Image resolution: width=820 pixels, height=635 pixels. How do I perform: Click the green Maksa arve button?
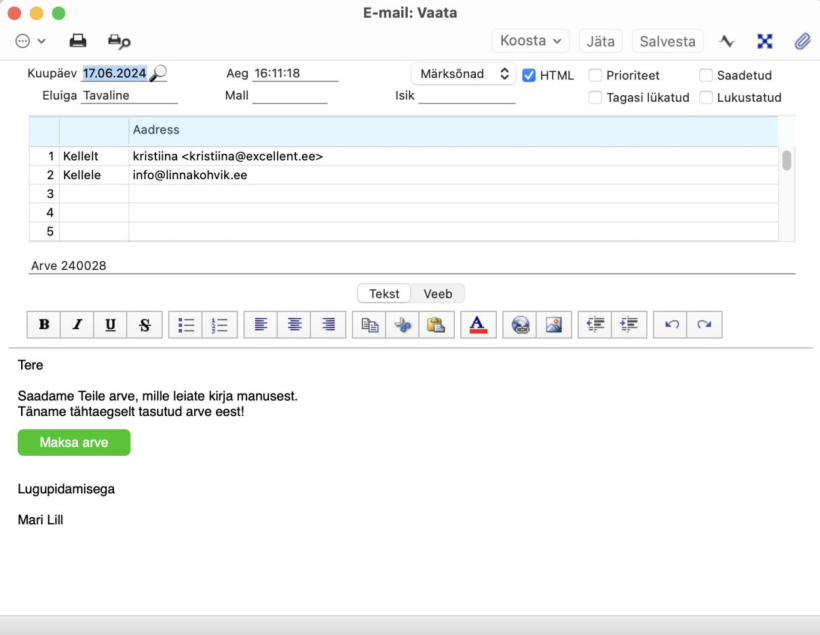pos(74,443)
